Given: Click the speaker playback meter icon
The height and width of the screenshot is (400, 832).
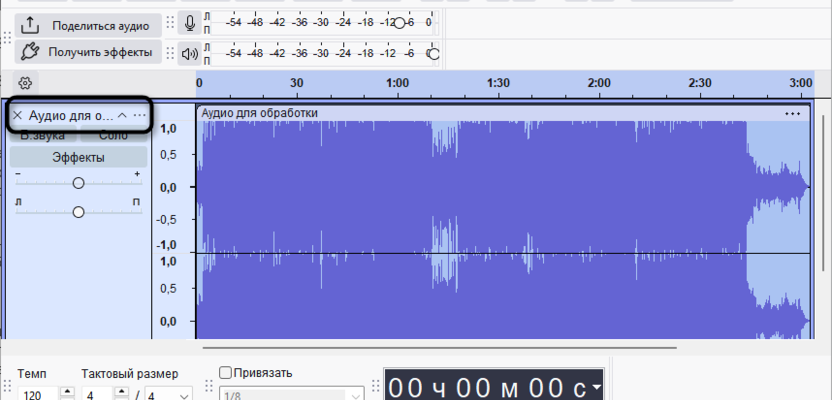Looking at the screenshot, I should (x=190, y=53).
